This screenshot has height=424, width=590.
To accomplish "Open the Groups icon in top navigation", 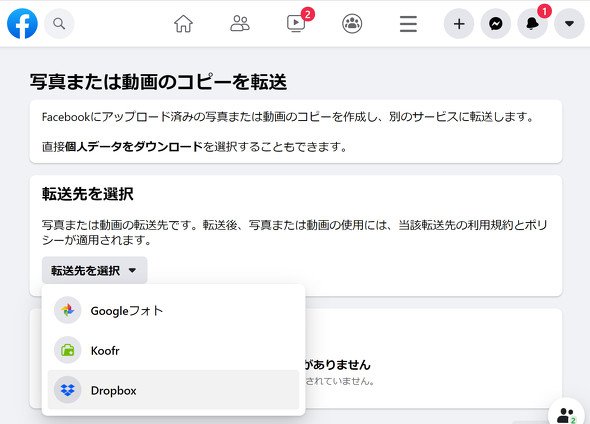I will (352, 24).
